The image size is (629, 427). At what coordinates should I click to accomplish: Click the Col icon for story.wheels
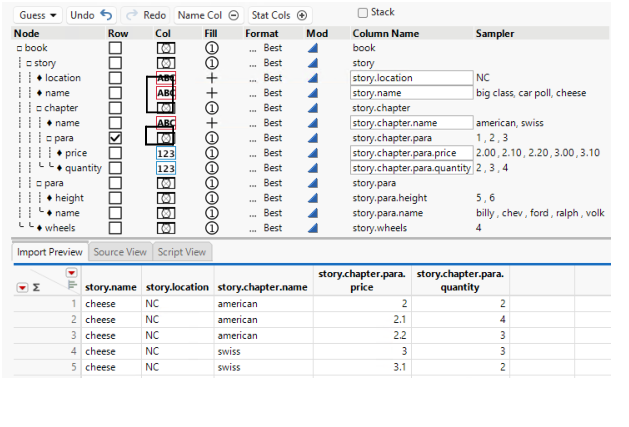click(166, 228)
